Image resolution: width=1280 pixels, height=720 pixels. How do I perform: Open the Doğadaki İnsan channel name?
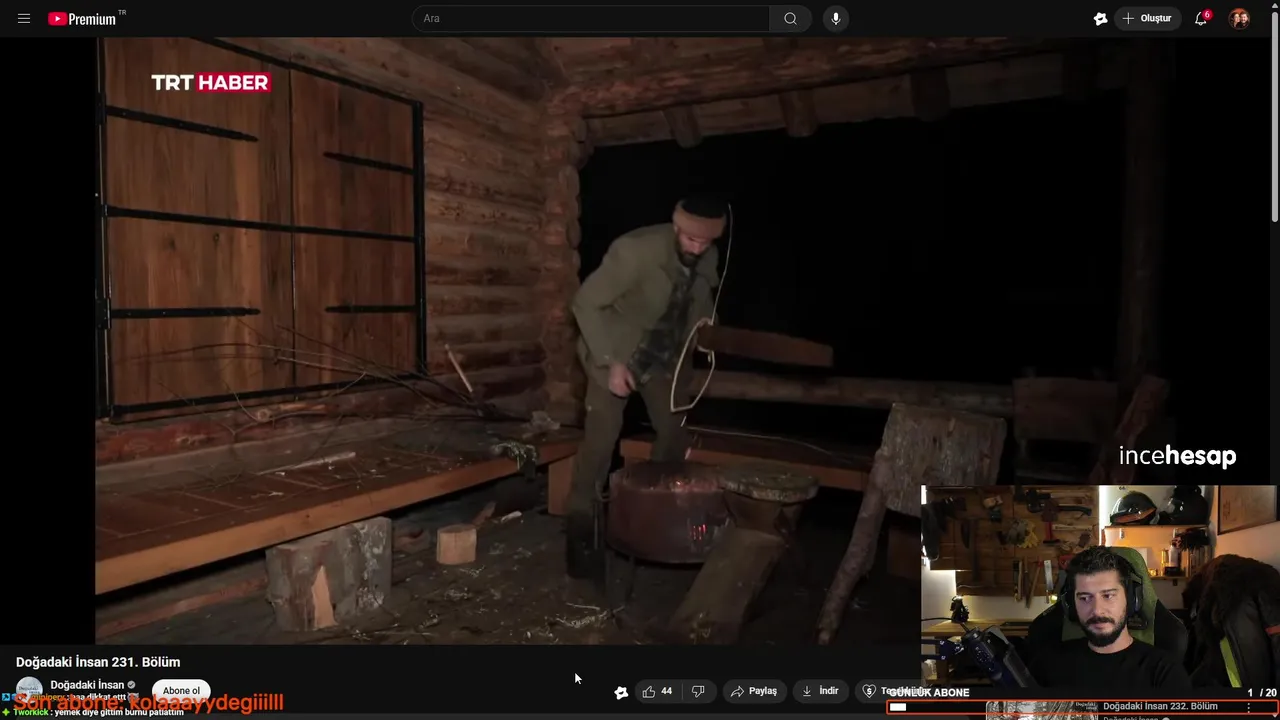87,685
